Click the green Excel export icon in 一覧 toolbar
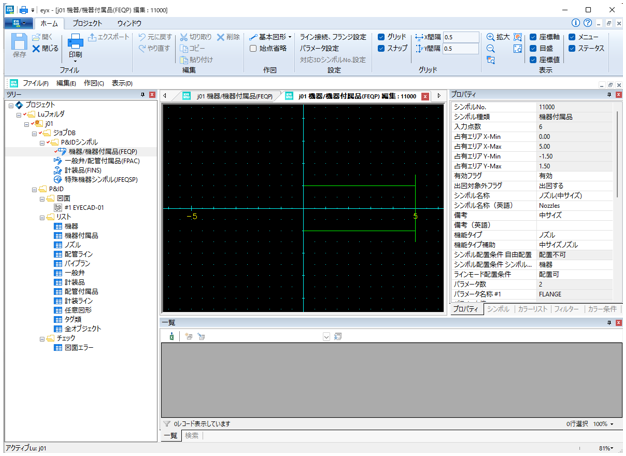 coord(172,337)
